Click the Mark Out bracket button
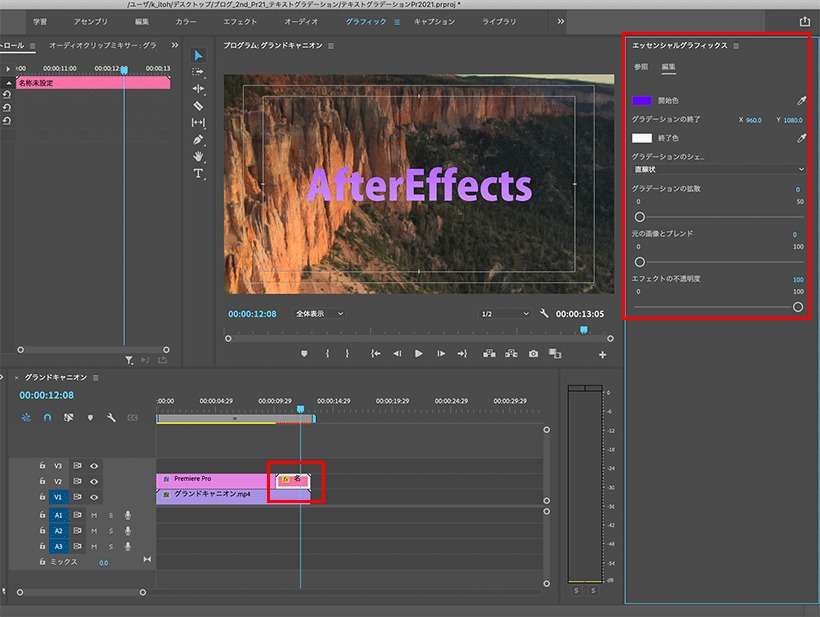 tap(347, 354)
